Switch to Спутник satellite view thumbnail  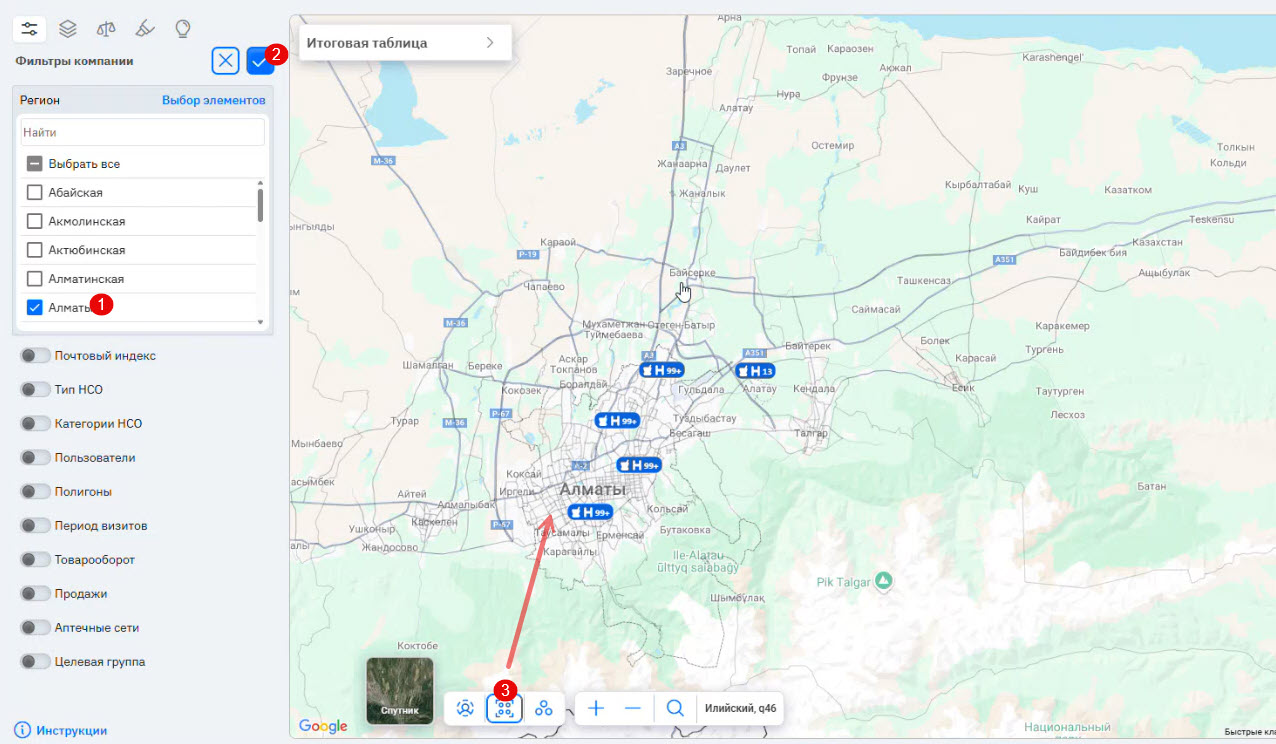(x=399, y=690)
